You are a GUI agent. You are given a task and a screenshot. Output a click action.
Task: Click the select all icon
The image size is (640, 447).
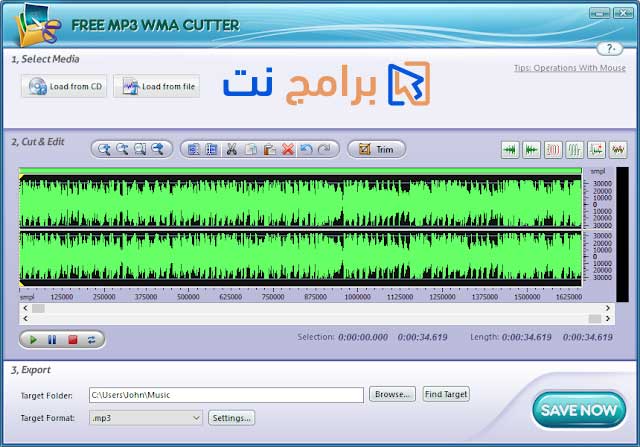[193, 149]
